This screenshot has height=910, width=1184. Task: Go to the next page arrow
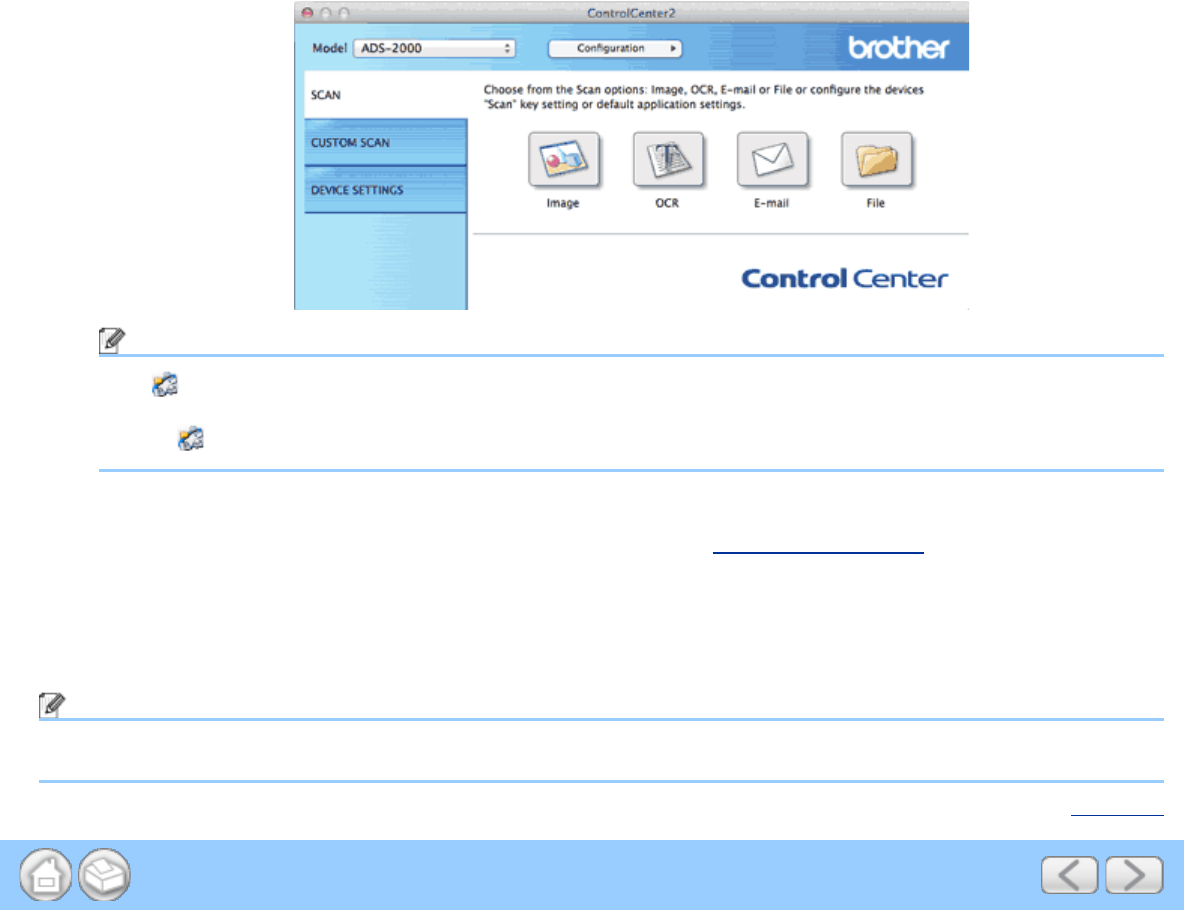point(1134,875)
